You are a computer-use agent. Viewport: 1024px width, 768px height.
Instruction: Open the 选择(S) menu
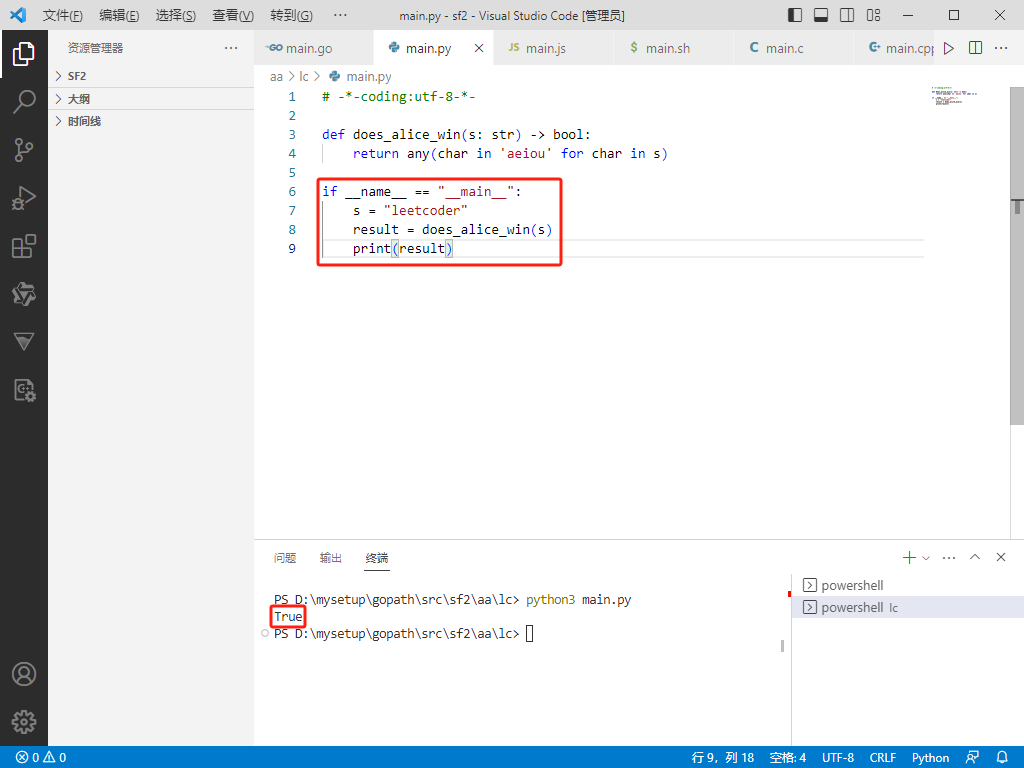point(175,15)
